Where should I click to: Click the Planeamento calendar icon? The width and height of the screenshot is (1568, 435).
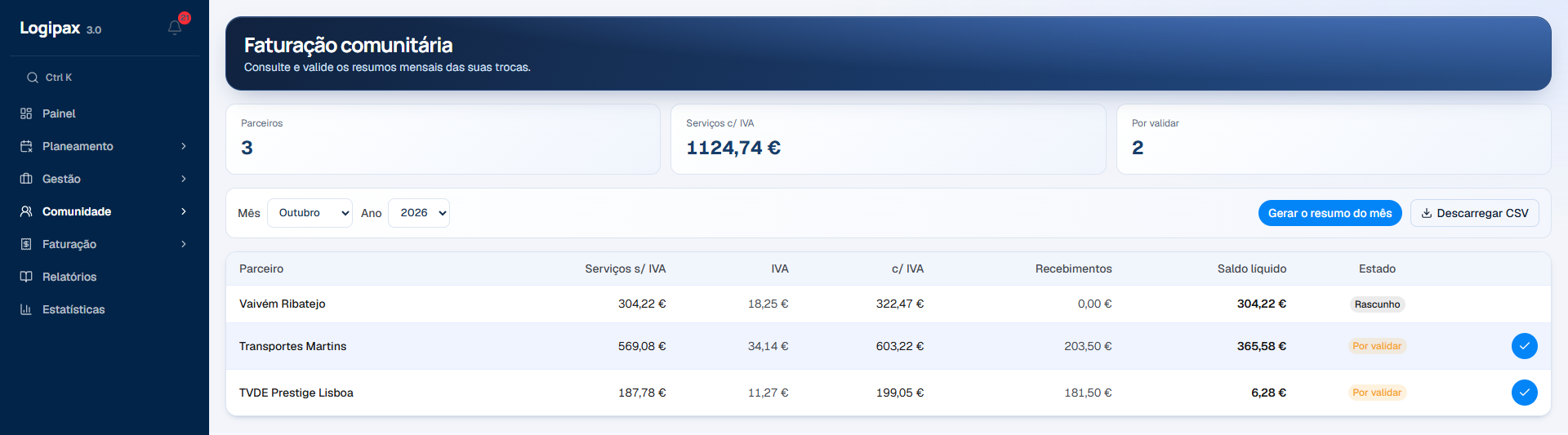pos(26,146)
